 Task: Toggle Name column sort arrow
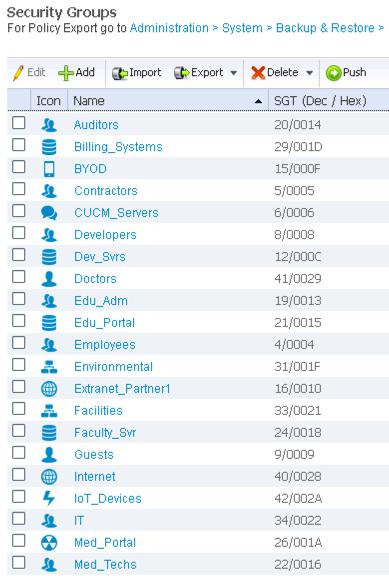(x=259, y=101)
